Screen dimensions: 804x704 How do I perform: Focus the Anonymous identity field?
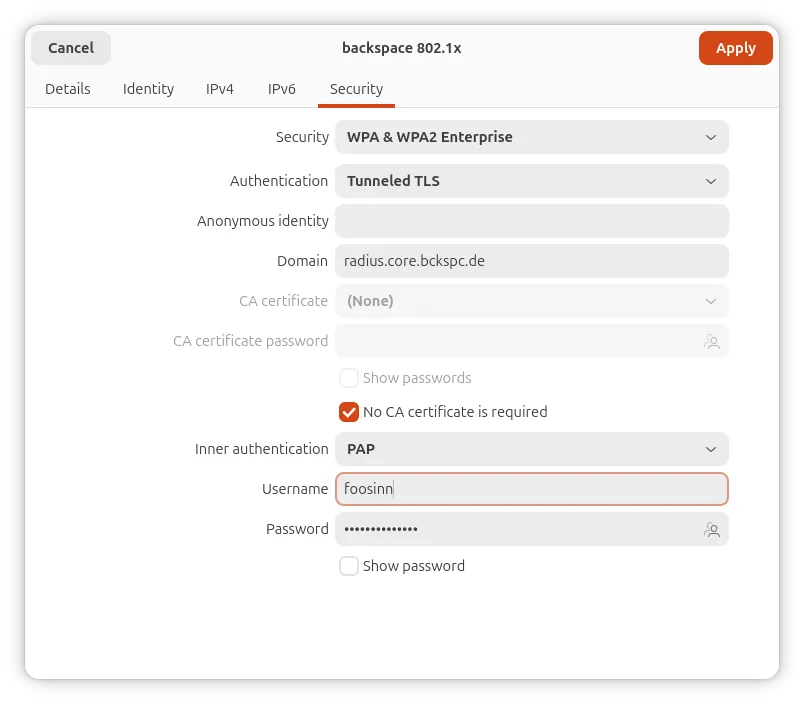tap(532, 221)
